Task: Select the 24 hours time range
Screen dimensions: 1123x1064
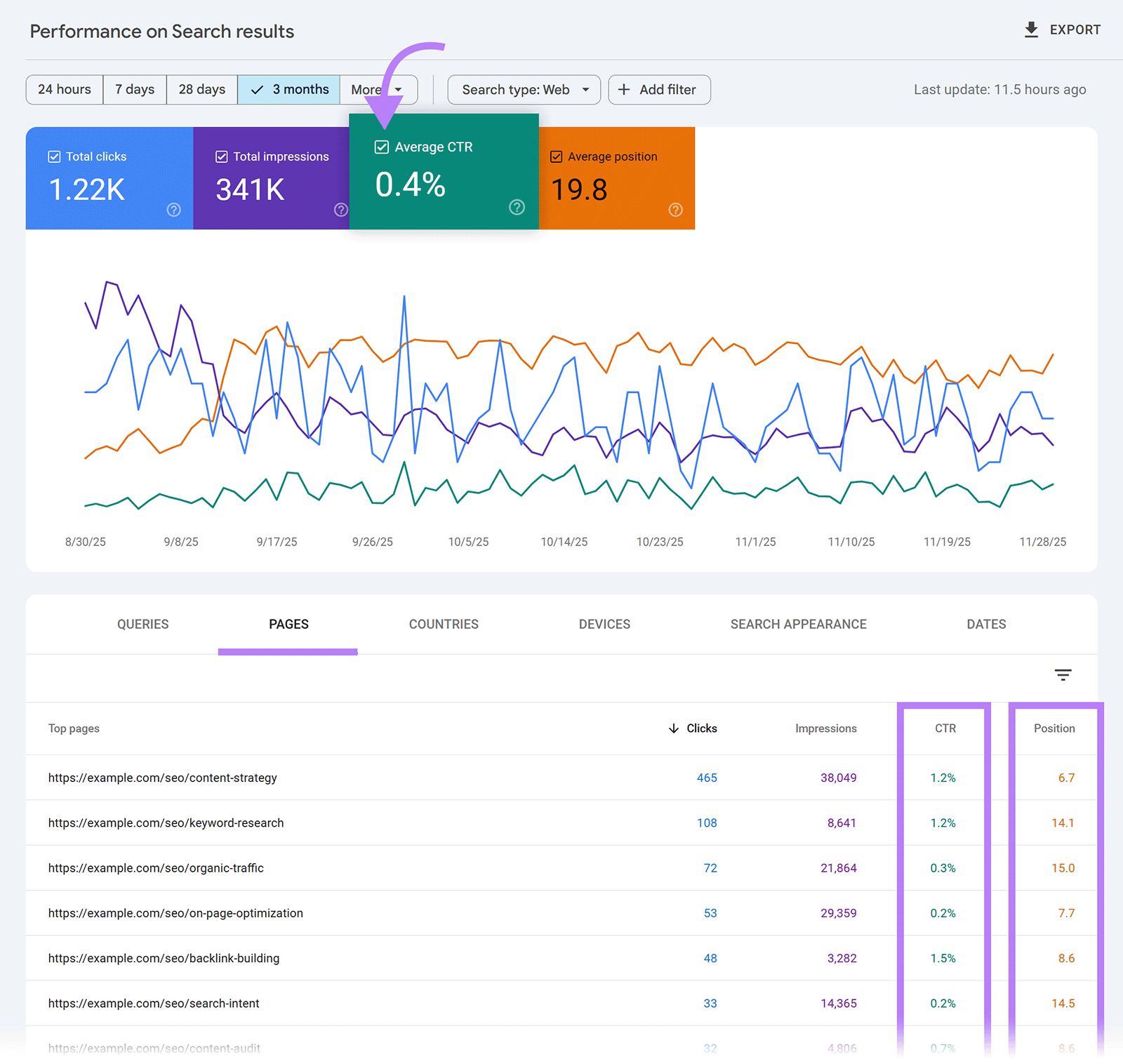Action: click(64, 89)
